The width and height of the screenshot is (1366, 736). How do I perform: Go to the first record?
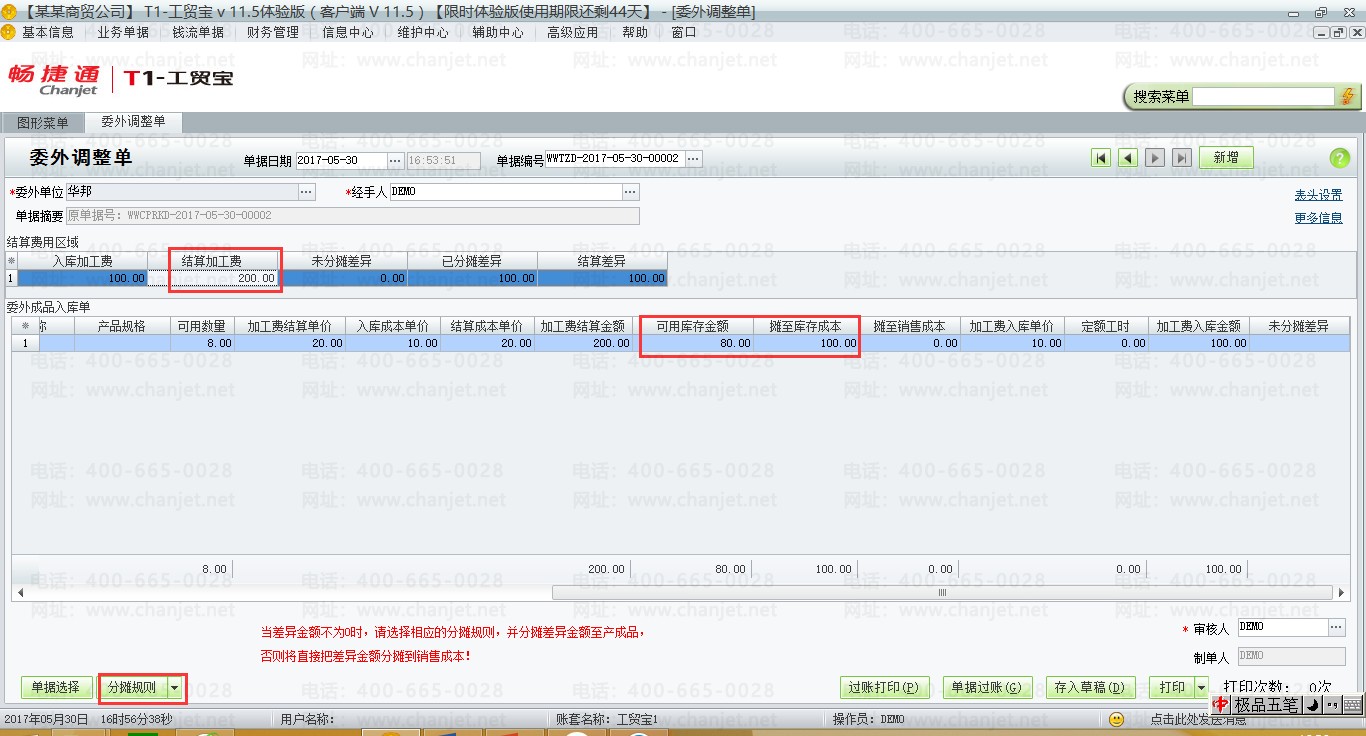(x=1101, y=158)
